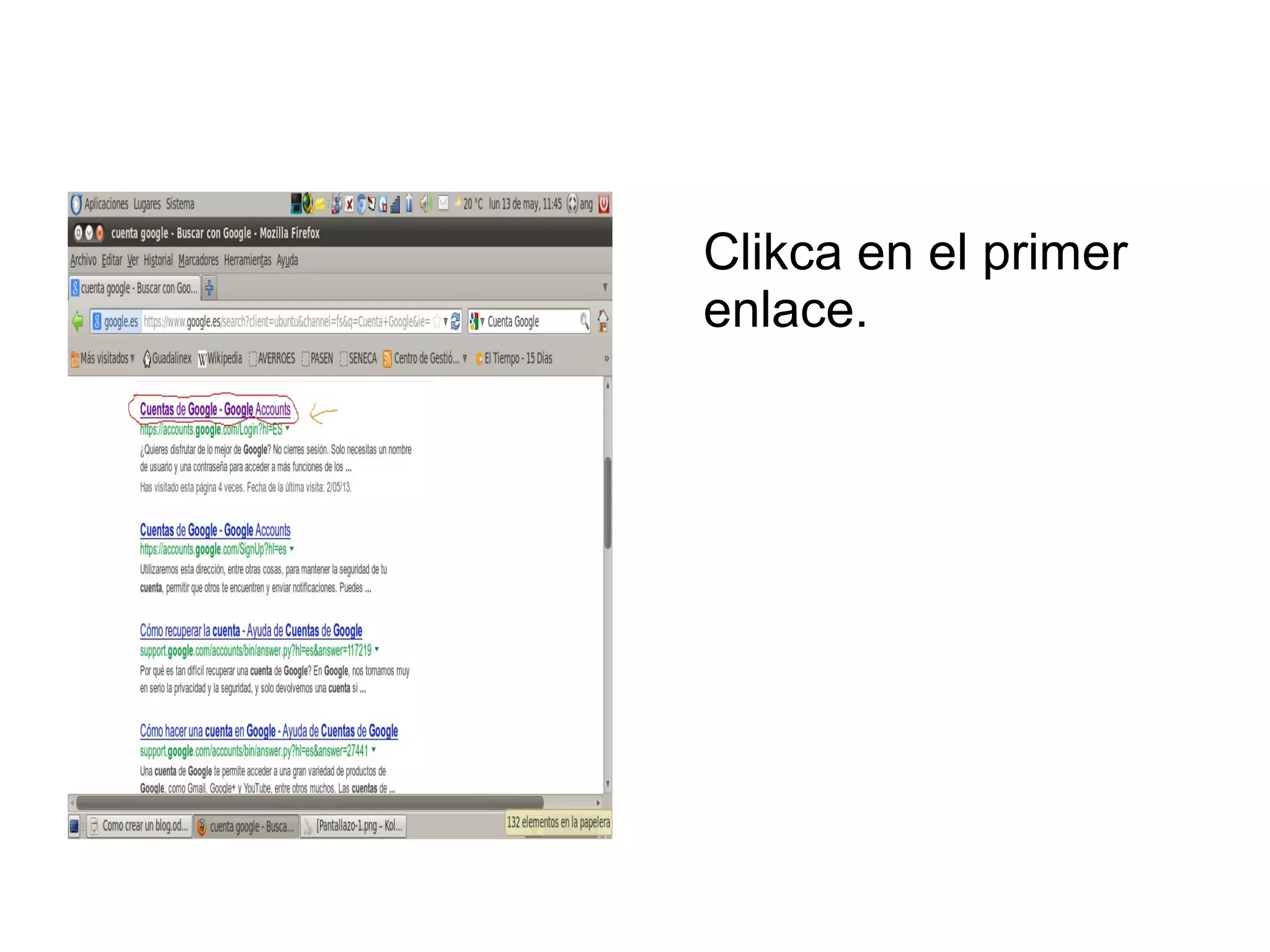Open the search engine selector dropdown
Image resolution: width=1270 pixels, height=952 pixels.
tap(476, 321)
